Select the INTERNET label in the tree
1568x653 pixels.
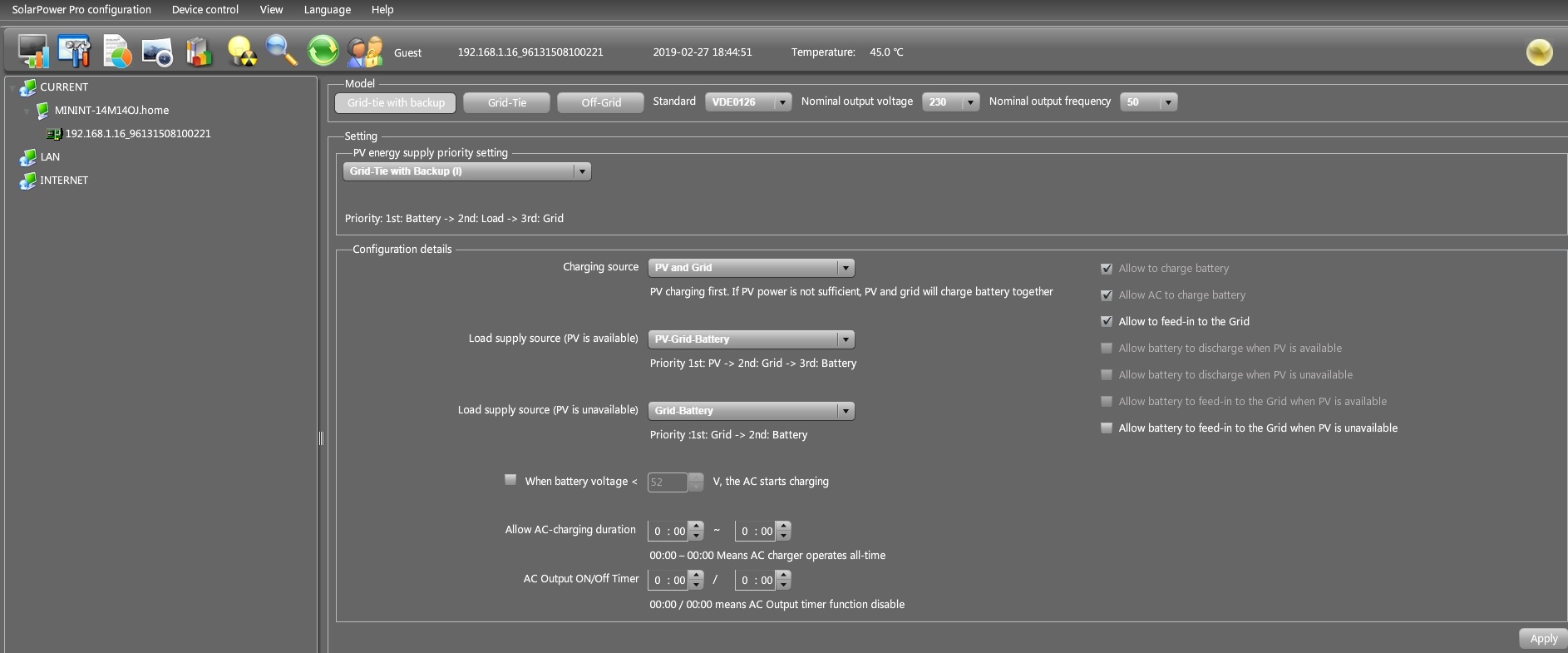(64, 181)
